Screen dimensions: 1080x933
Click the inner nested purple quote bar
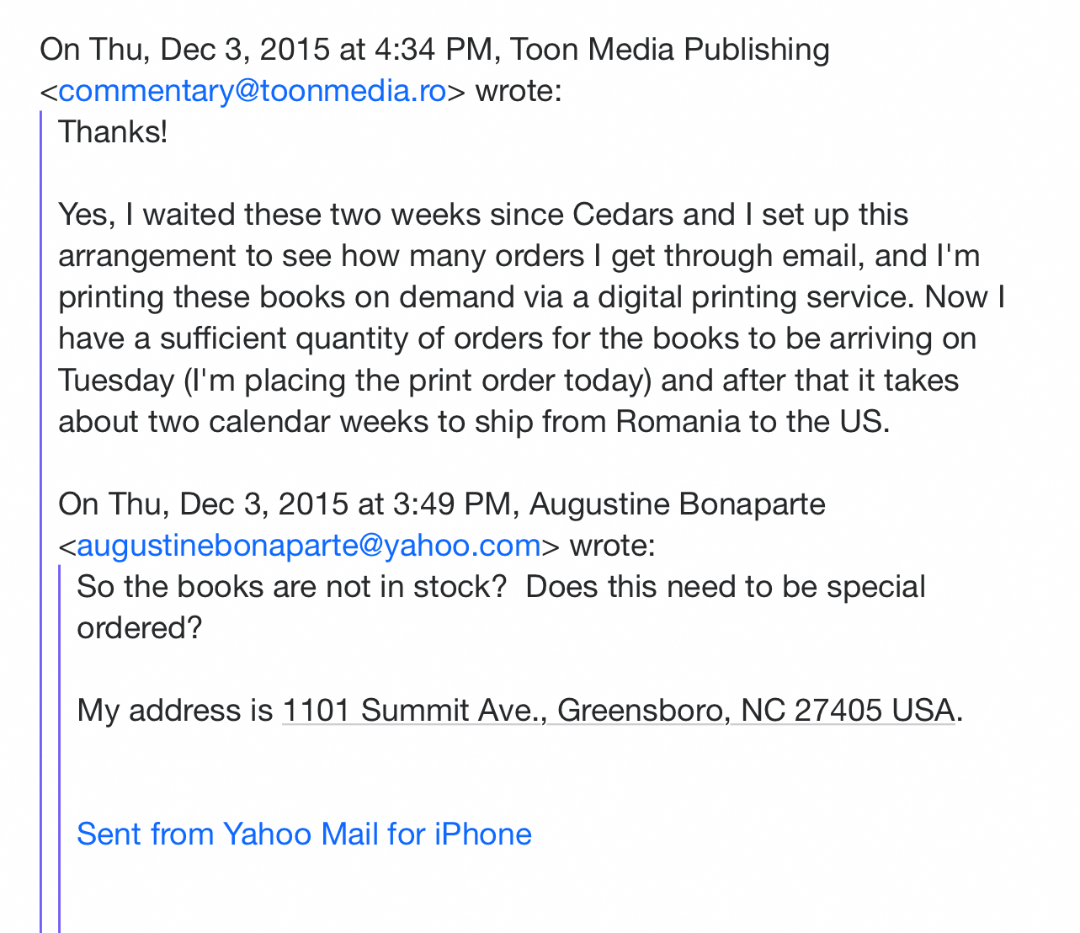(60, 748)
